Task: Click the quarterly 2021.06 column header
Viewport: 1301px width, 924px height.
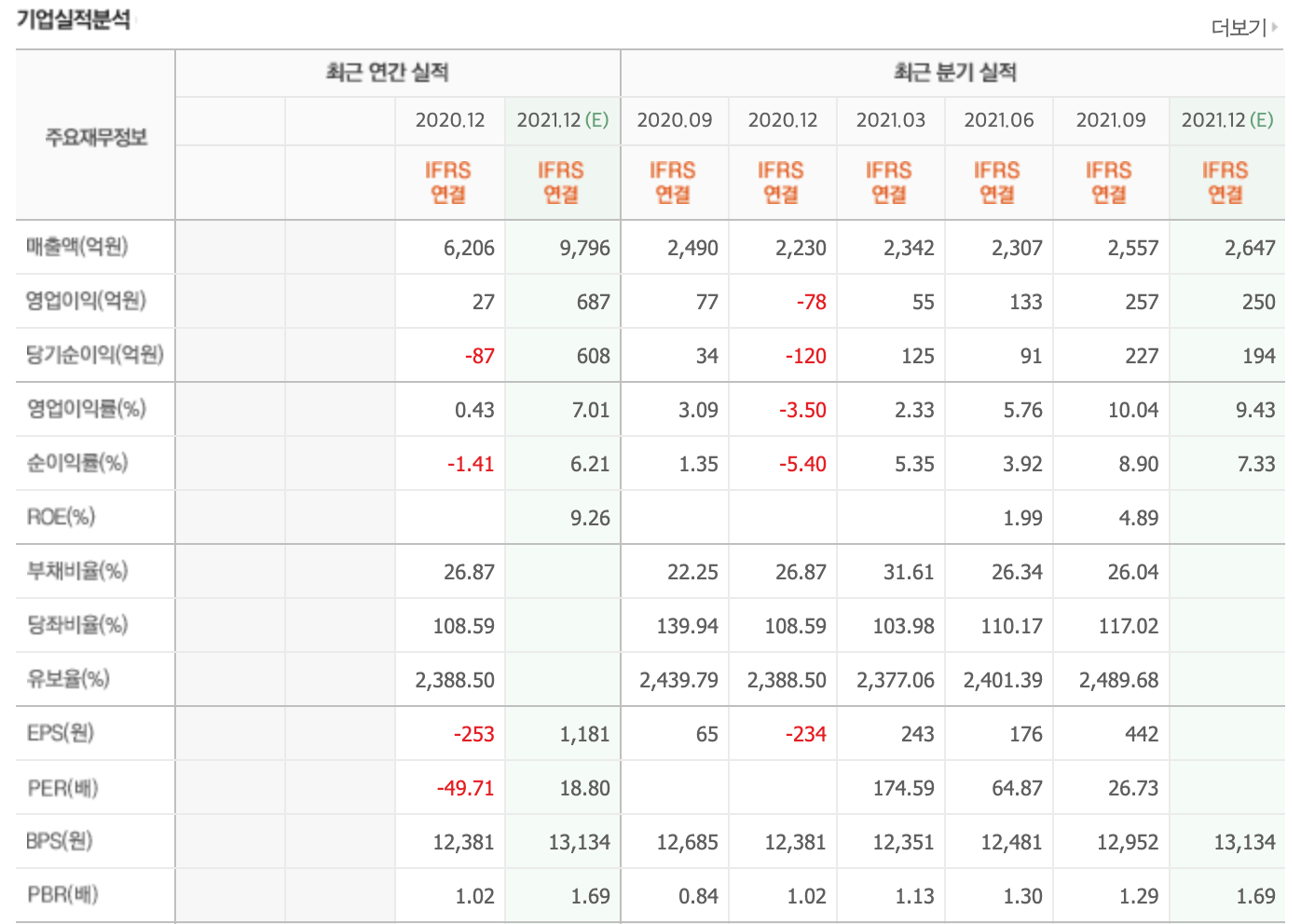Action: click(x=999, y=120)
